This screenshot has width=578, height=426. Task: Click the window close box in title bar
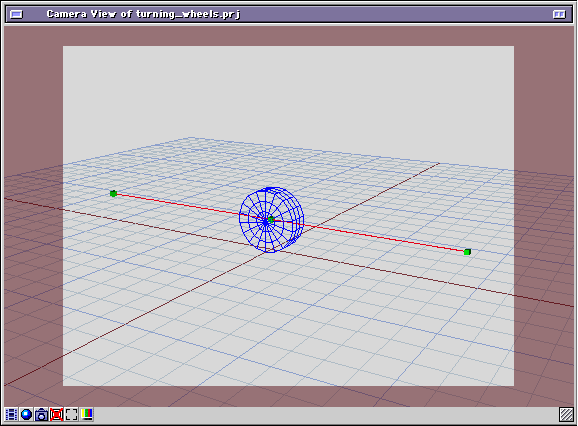[16, 14]
